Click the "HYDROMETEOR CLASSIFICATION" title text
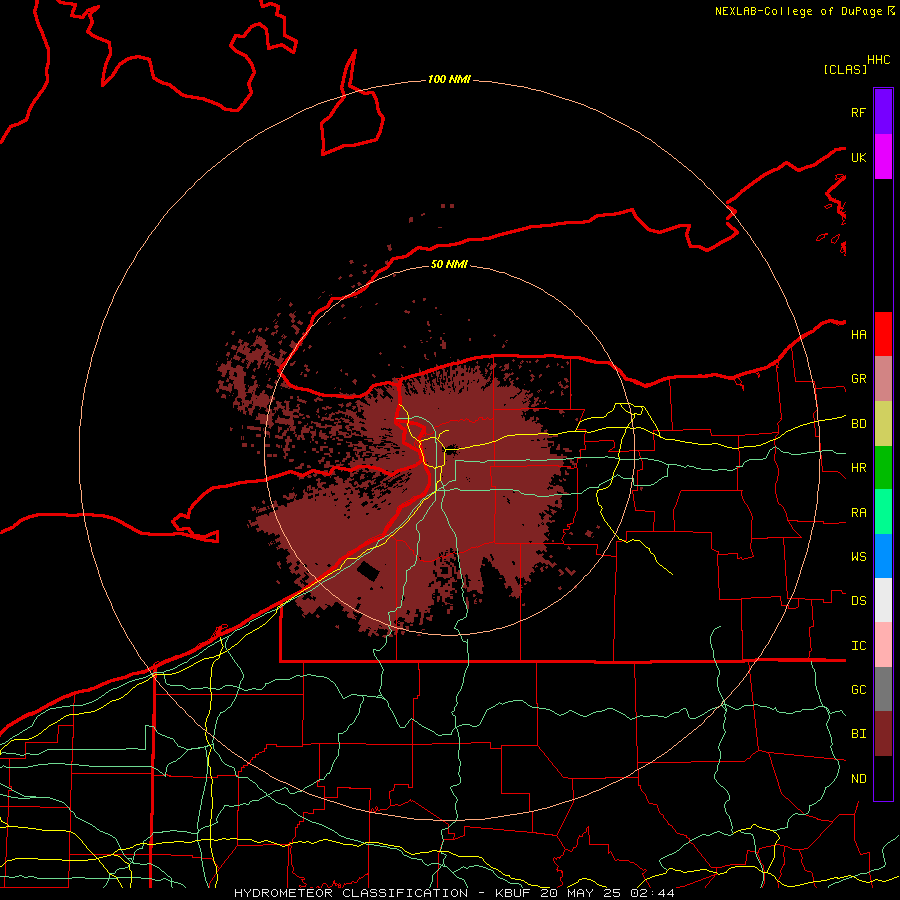 351,893
